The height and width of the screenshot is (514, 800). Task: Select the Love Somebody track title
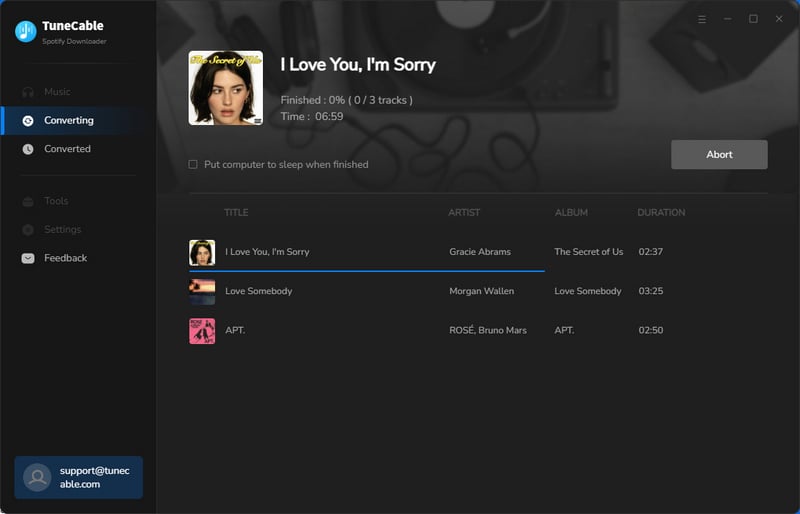point(259,291)
